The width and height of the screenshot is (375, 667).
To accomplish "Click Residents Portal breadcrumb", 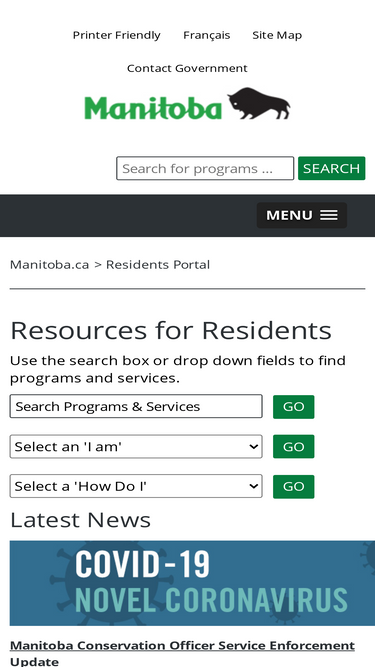I will [x=158, y=265].
